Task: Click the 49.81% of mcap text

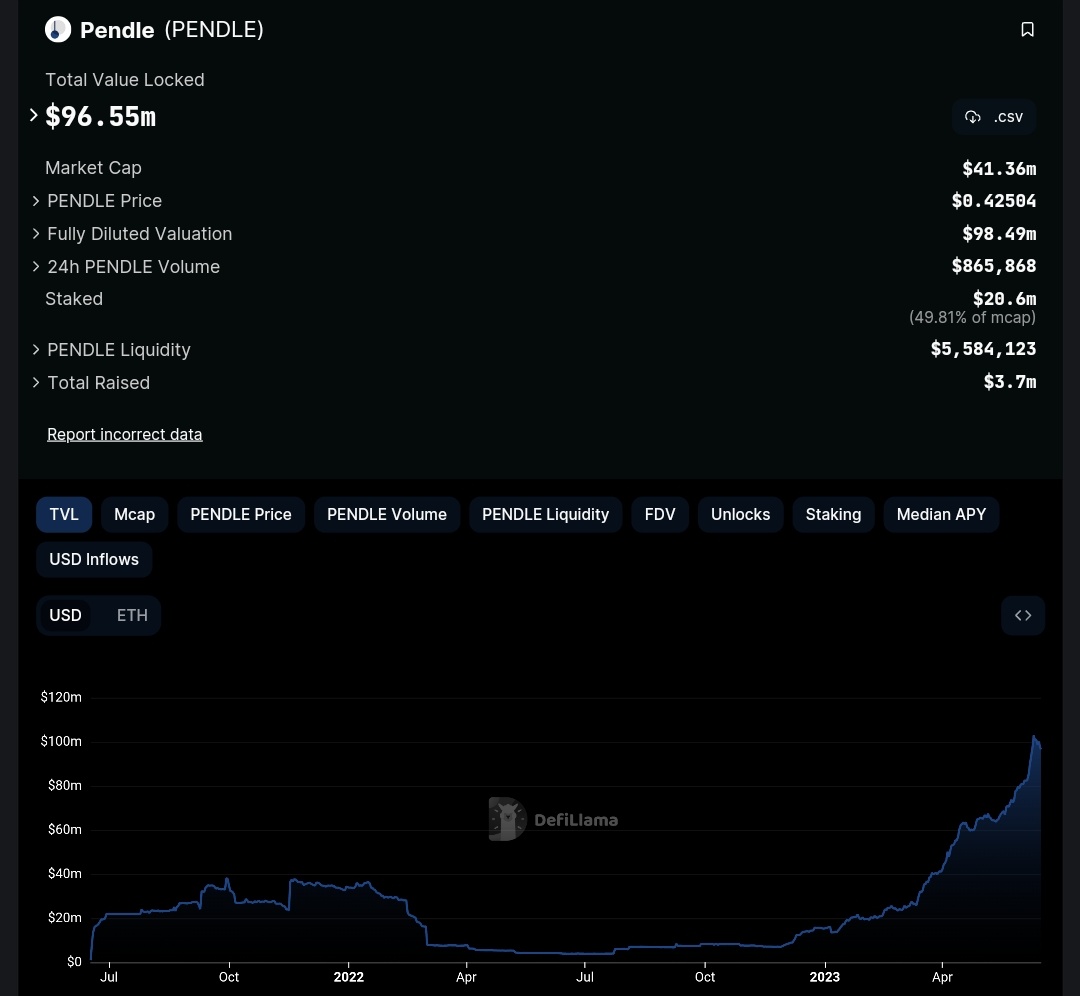Action: 973,318
